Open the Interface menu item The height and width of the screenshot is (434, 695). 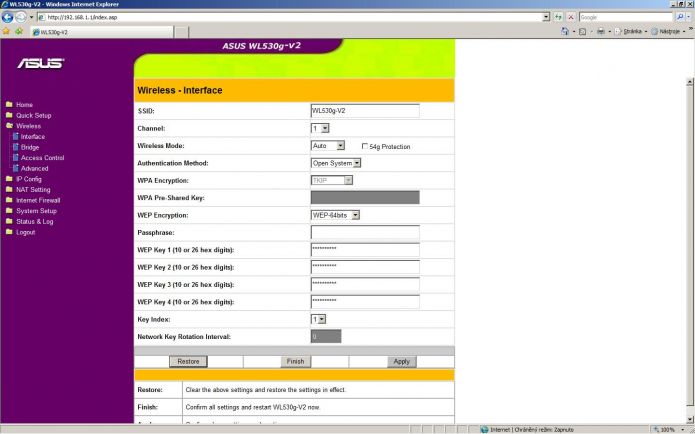click(x=33, y=137)
